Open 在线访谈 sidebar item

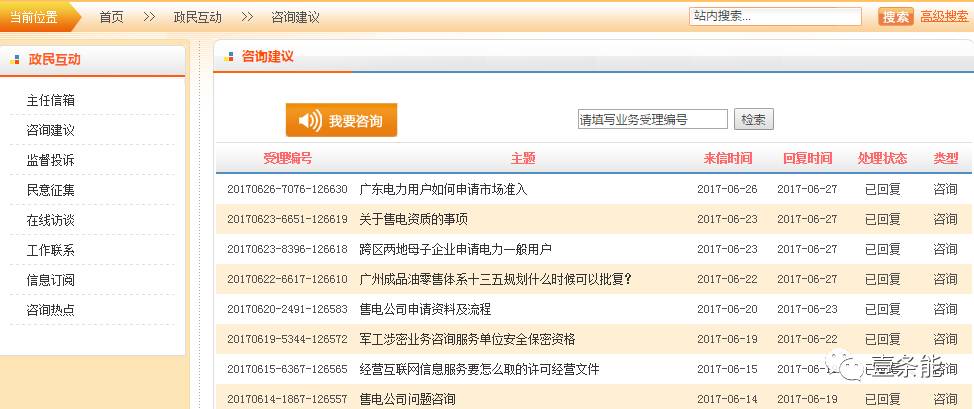pyautogui.click(x=51, y=220)
